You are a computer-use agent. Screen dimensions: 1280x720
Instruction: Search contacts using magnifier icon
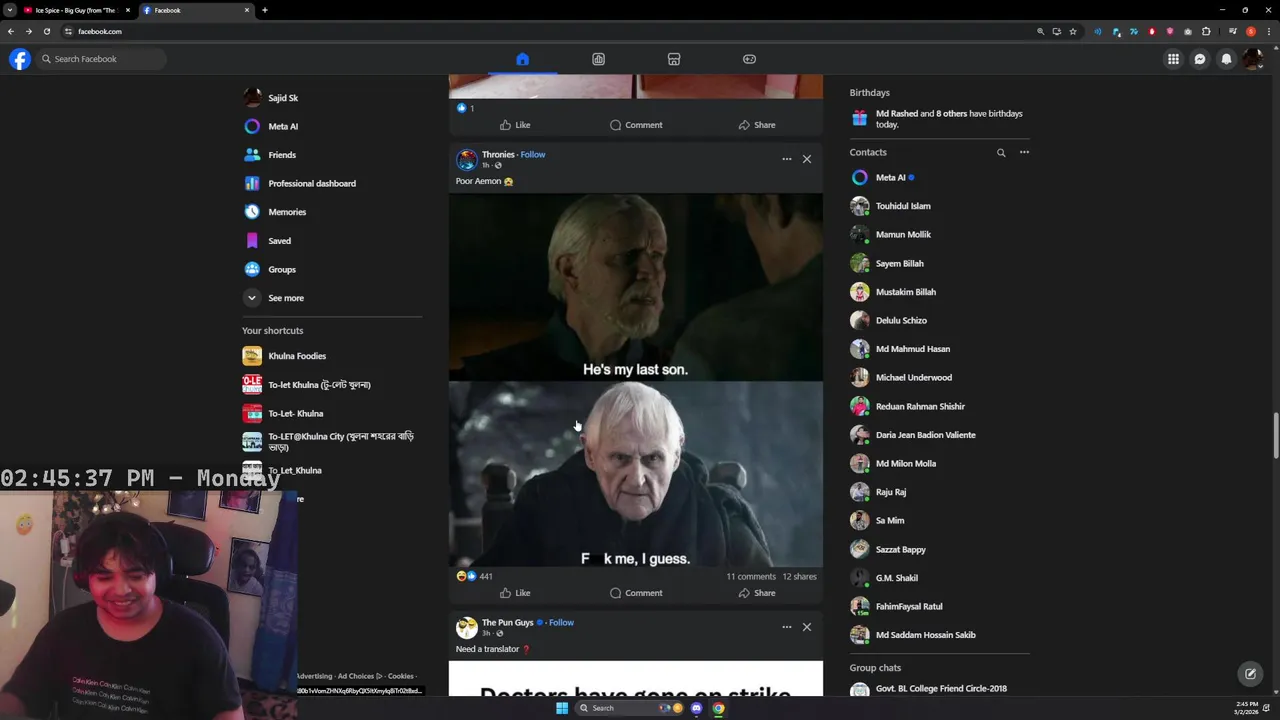1001,153
